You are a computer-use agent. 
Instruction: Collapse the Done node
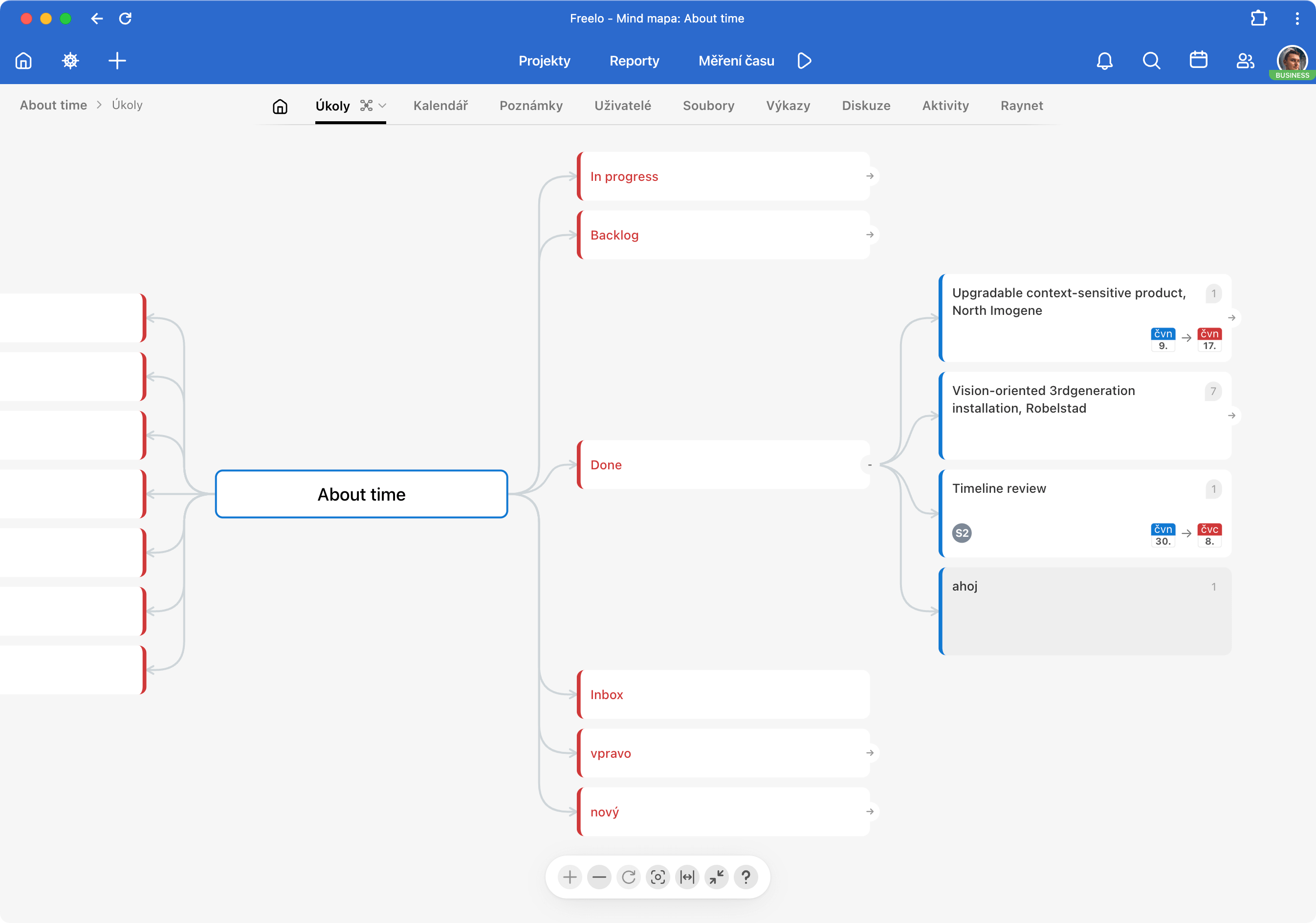870,464
